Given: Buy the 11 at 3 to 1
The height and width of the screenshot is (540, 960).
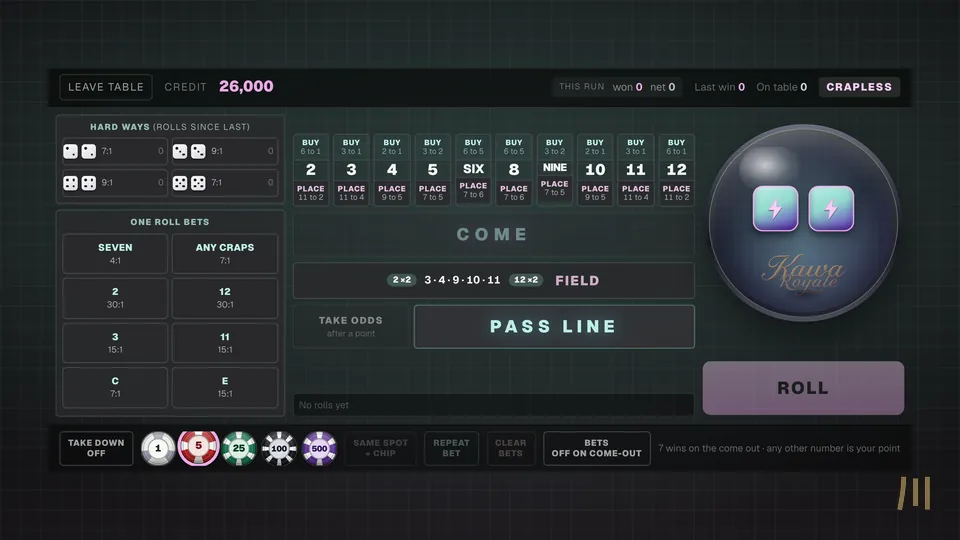Looking at the screenshot, I should (x=636, y=146).
